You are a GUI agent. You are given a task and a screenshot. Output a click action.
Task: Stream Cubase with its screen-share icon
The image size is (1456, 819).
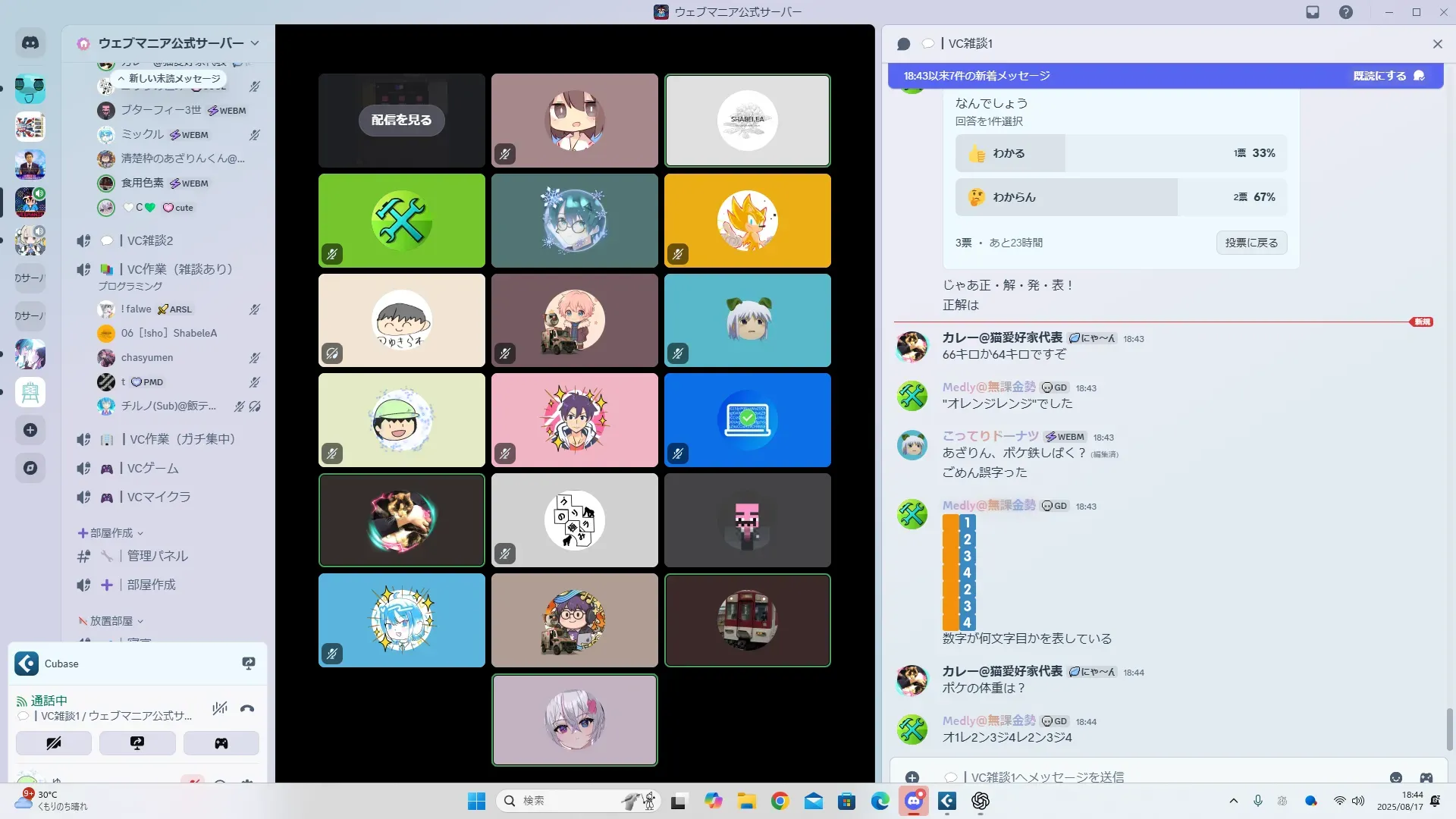tap(248, 664)
